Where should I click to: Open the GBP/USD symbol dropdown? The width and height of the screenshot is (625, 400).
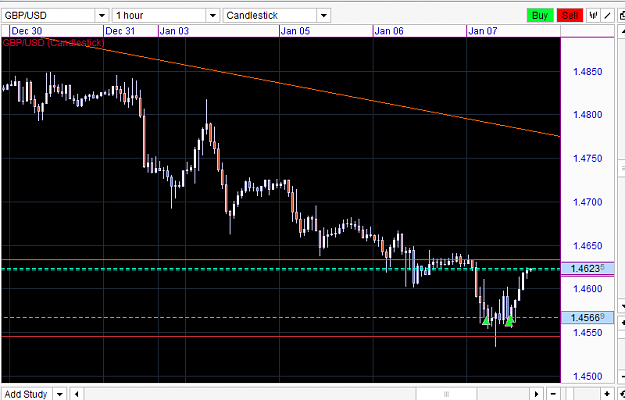[x=102, y=16]
